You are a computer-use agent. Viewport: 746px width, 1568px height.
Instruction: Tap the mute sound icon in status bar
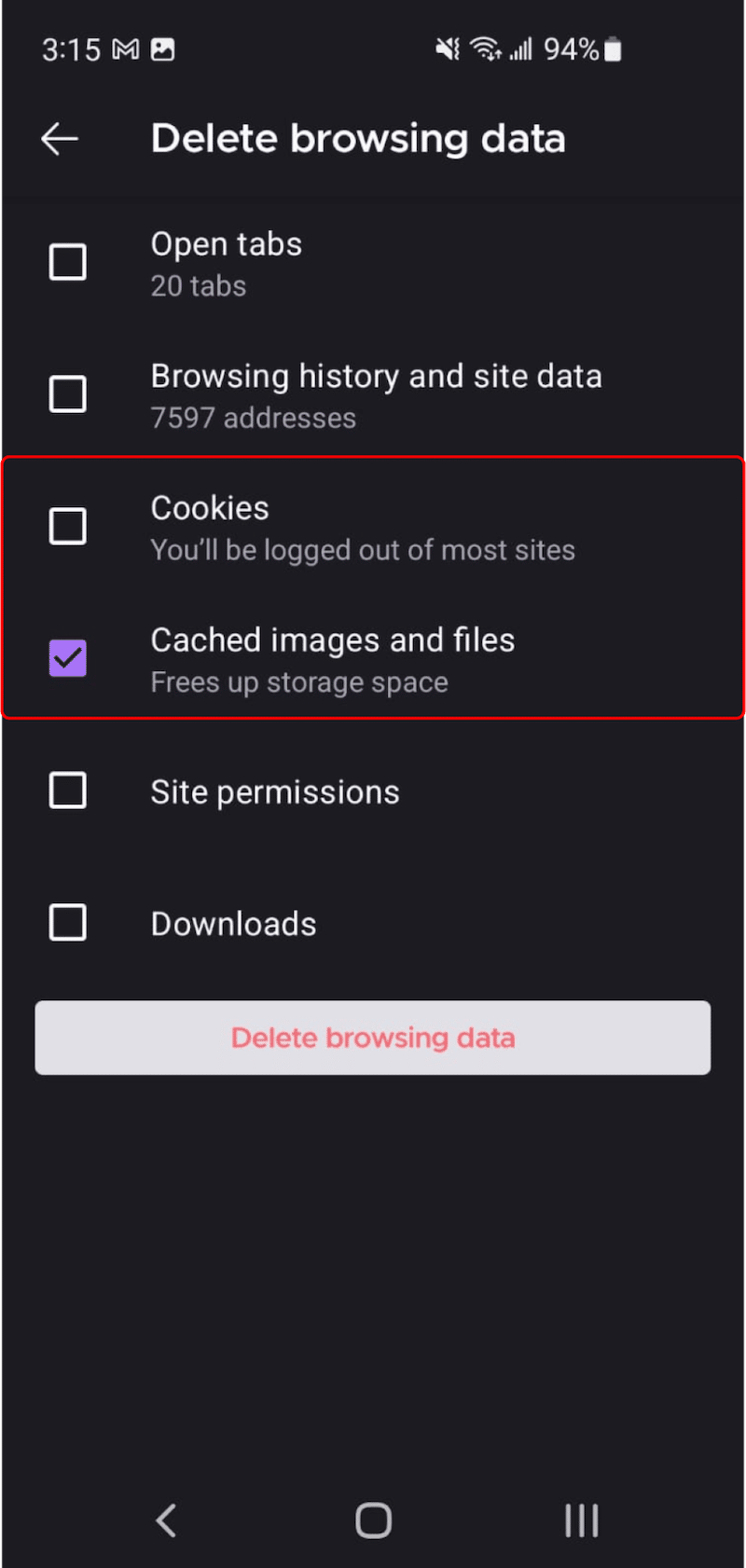(447, 48)
